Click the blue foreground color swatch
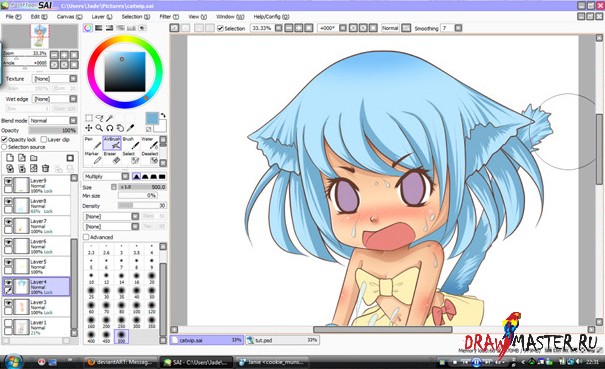The width and height of the screenshot is (605, 369). point(152,118)
